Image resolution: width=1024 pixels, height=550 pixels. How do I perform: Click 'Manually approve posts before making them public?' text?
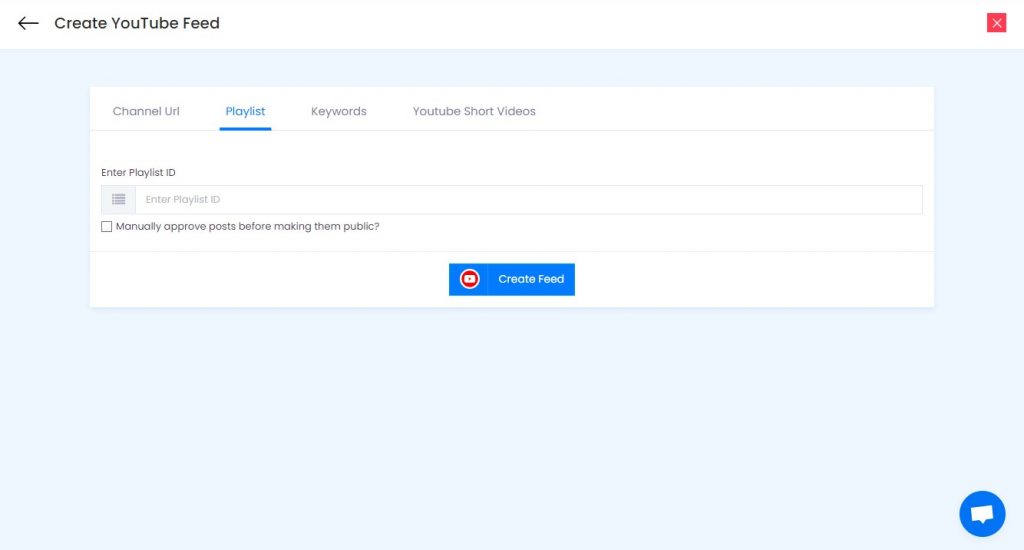(248, 226)
